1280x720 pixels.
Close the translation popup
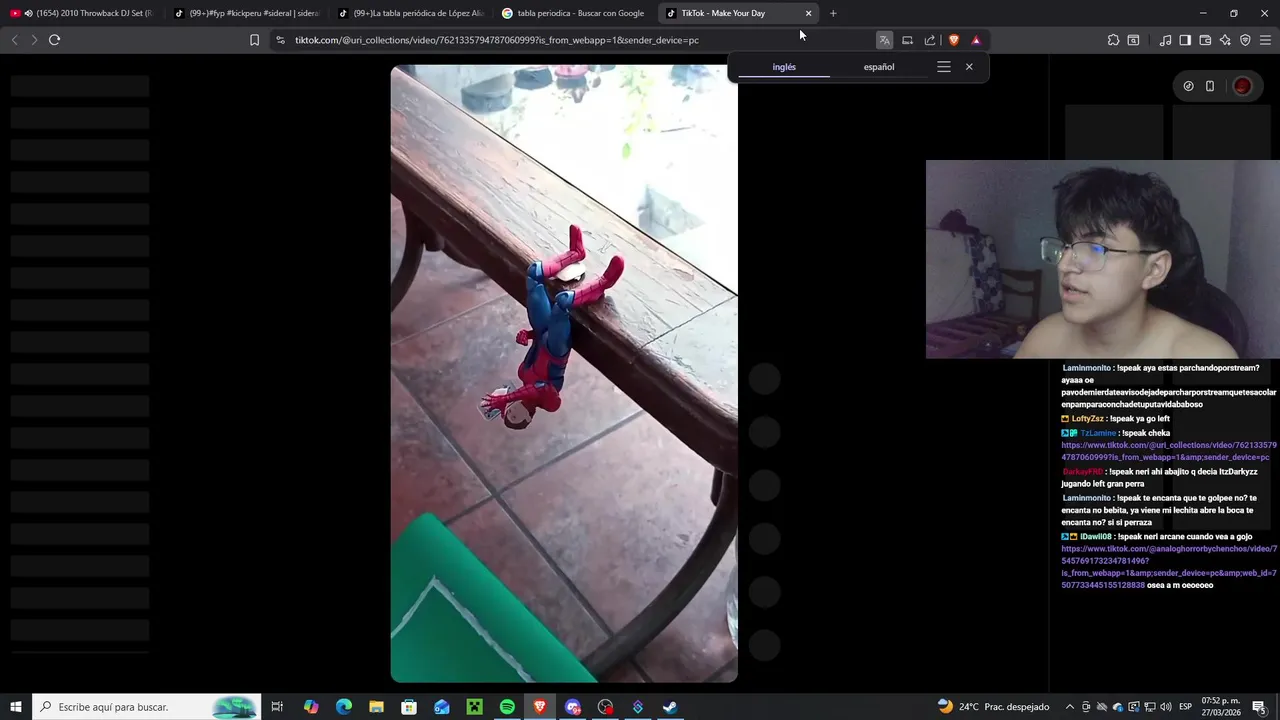pyautogui.click(x=969, y=67)
